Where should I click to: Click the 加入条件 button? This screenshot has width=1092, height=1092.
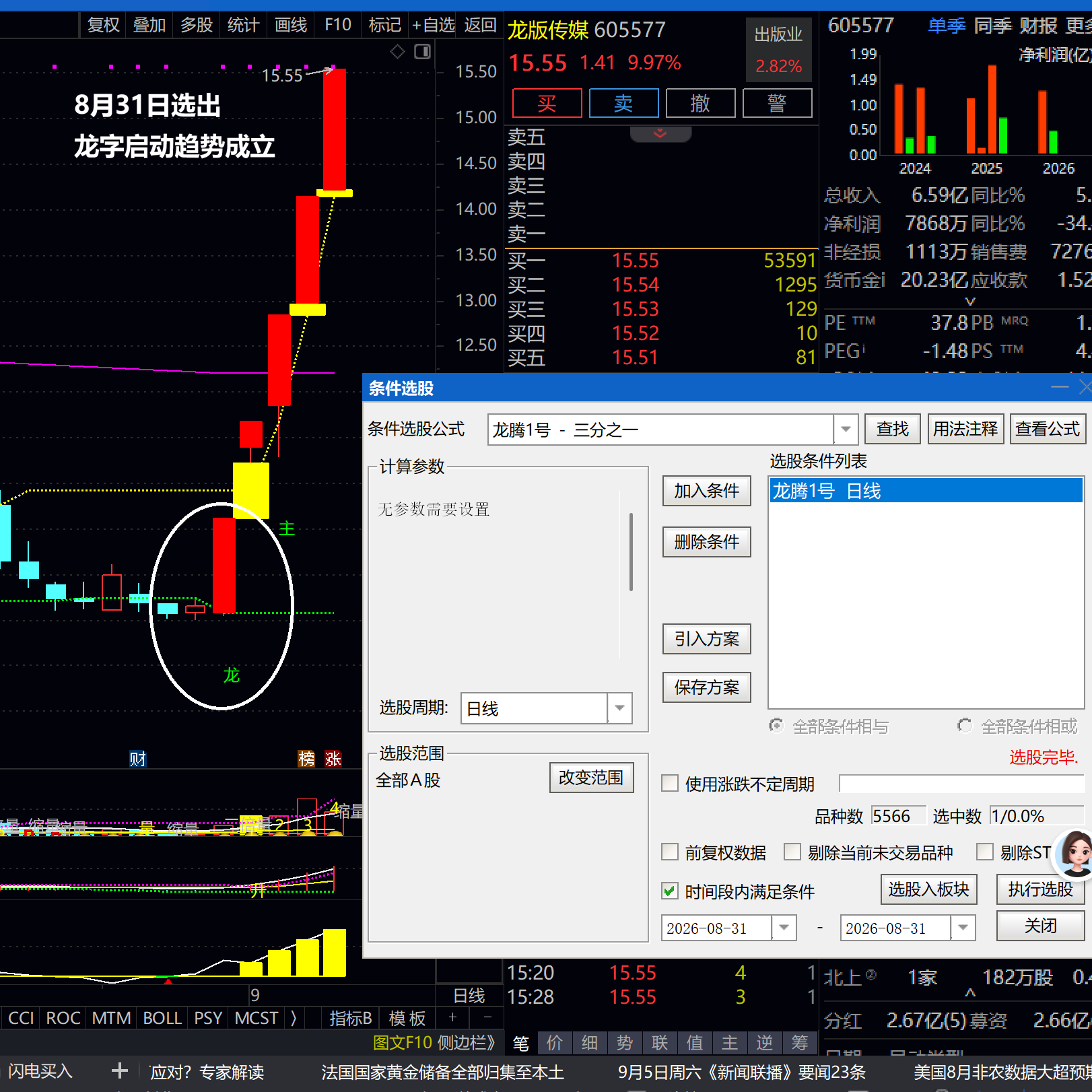(x=706, y=491)
